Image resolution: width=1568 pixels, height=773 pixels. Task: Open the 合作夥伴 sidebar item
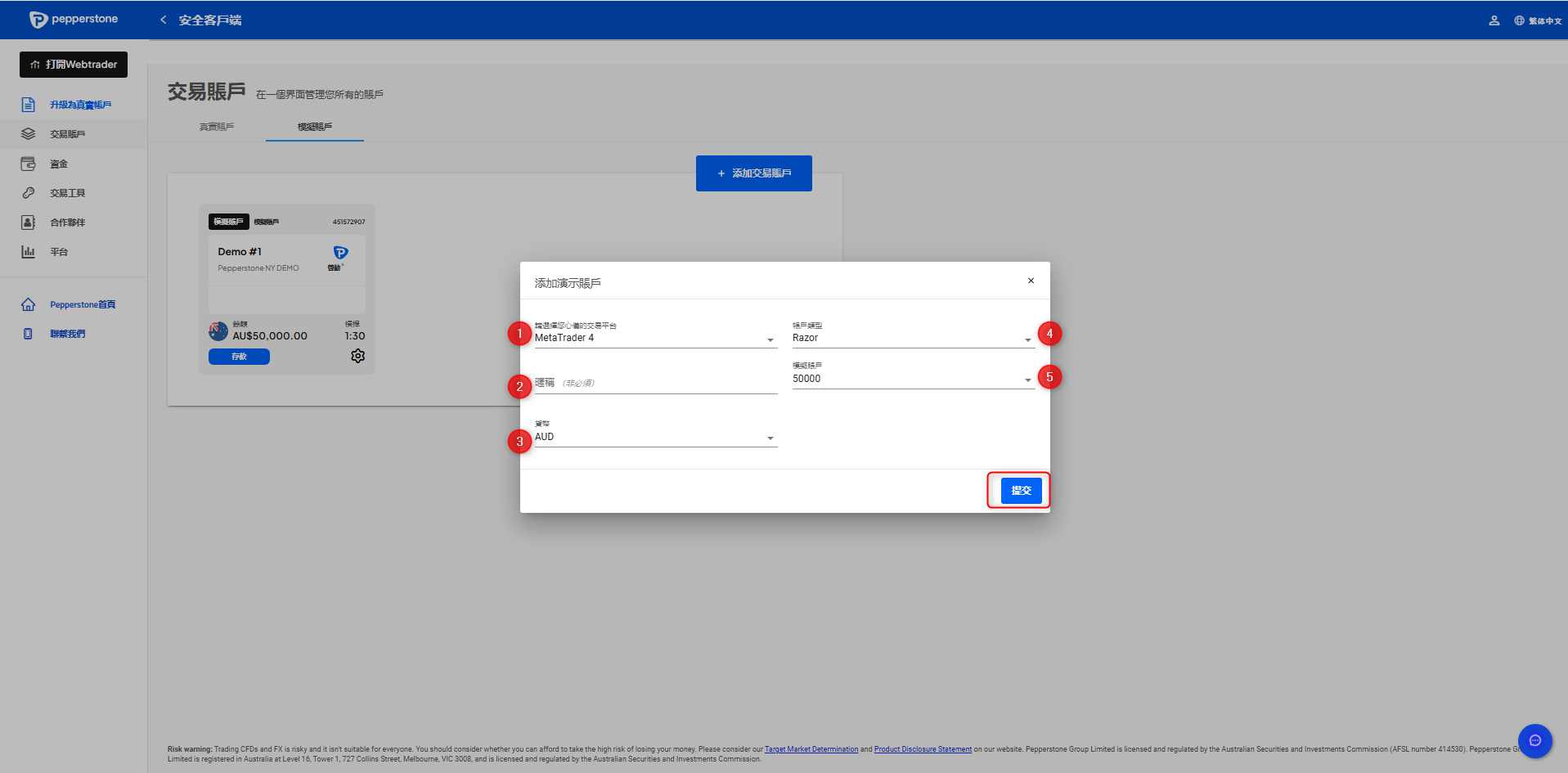click(67, 222)
